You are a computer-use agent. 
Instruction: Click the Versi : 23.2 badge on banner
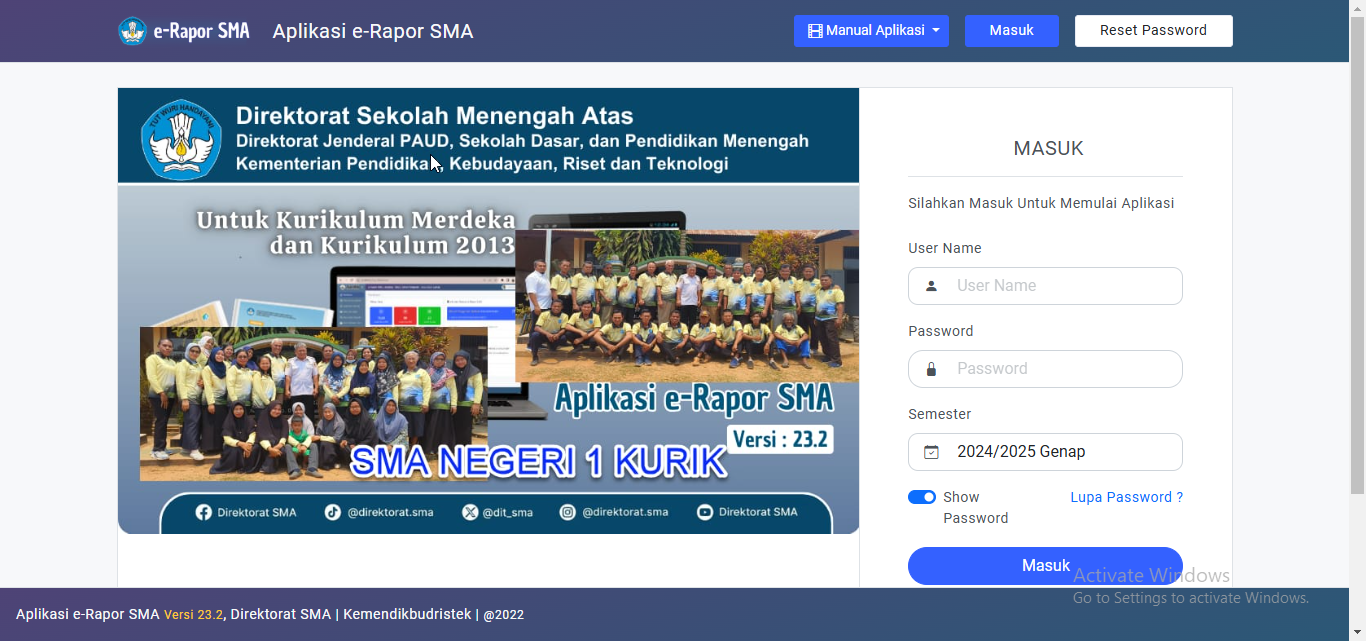(x=781, y=439)
